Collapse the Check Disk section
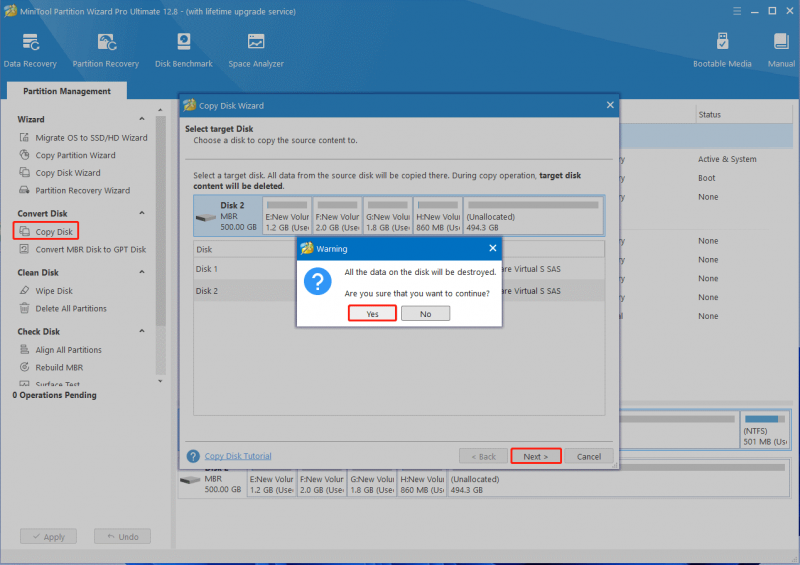The width and height of the screenshot is (800, 565). point(142,331)
